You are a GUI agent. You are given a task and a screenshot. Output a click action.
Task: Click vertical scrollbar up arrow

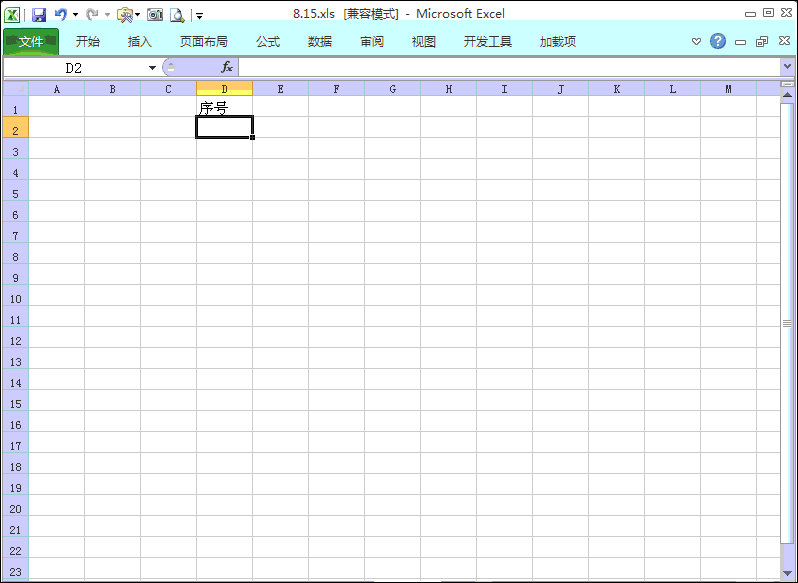787,94
